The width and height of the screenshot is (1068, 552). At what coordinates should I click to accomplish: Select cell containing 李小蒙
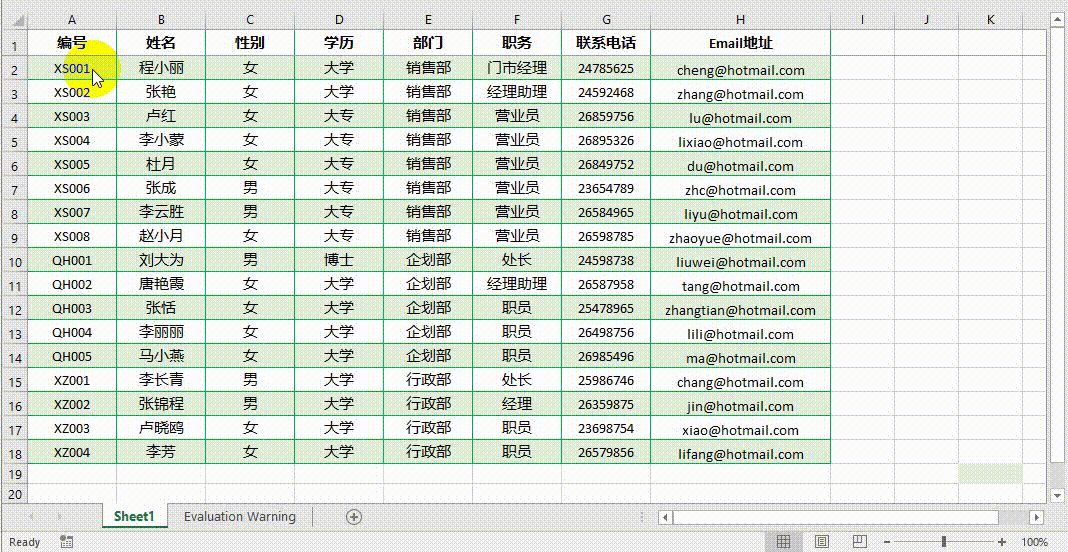[161, 140]
